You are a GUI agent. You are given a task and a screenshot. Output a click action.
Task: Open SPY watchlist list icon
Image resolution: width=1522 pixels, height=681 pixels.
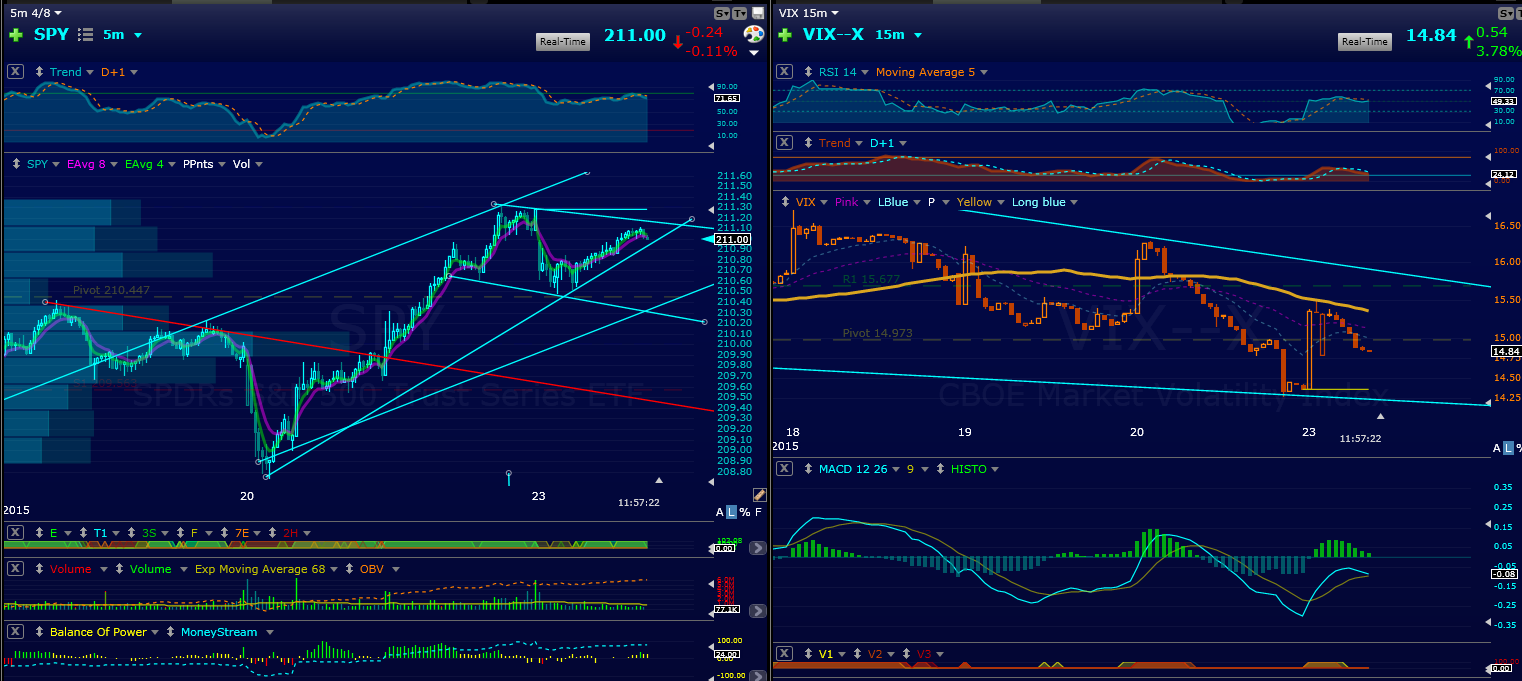pos(85,34)
